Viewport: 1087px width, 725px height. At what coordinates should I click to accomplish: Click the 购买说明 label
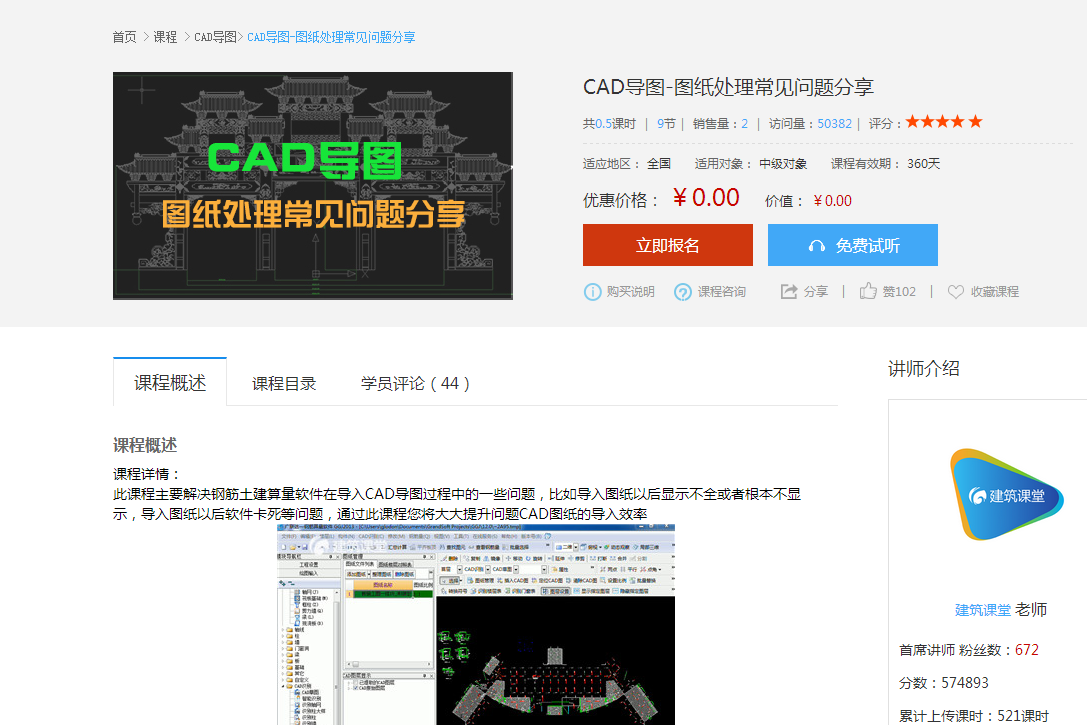coord(630,292)
